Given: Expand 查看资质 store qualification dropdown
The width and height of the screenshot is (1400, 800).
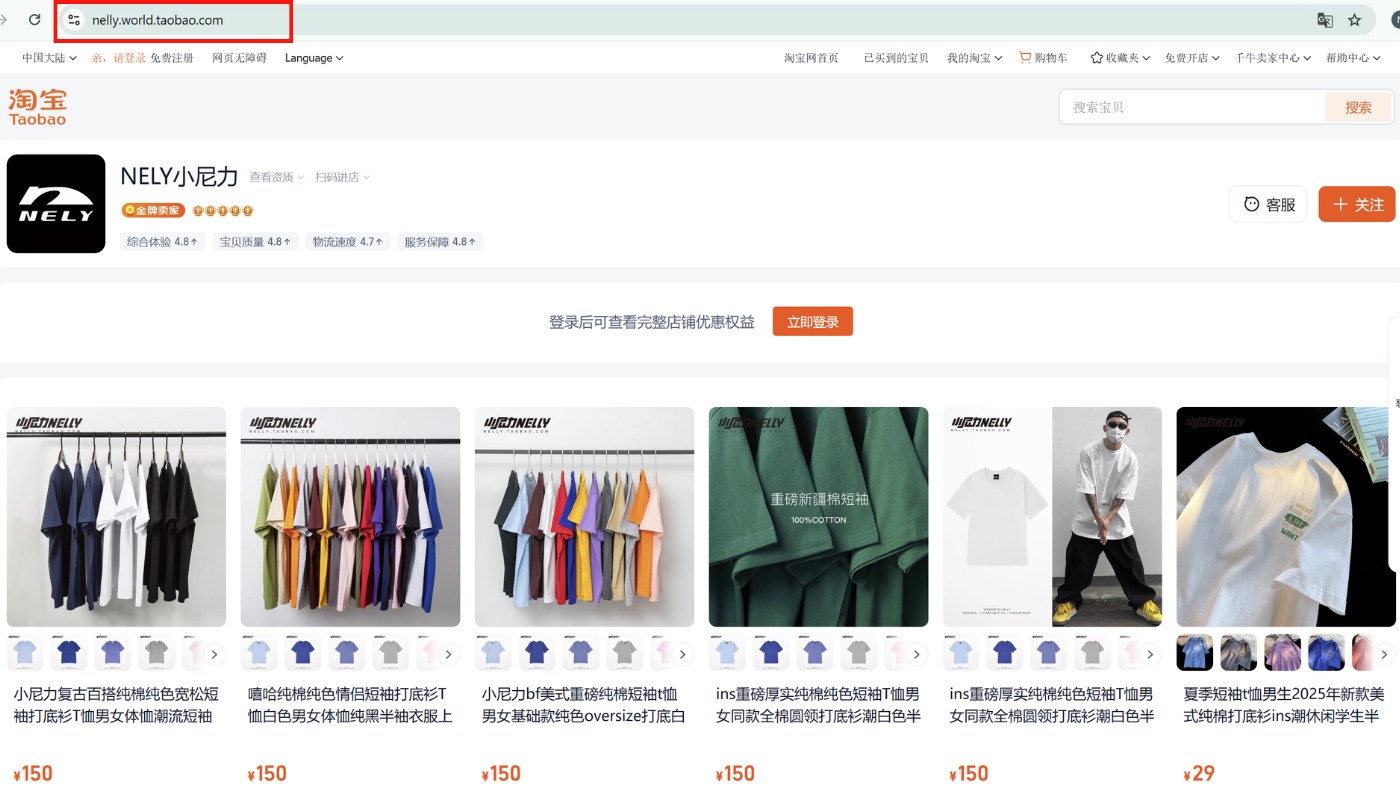Looking at the screenshot, I should tap(277, 177).
